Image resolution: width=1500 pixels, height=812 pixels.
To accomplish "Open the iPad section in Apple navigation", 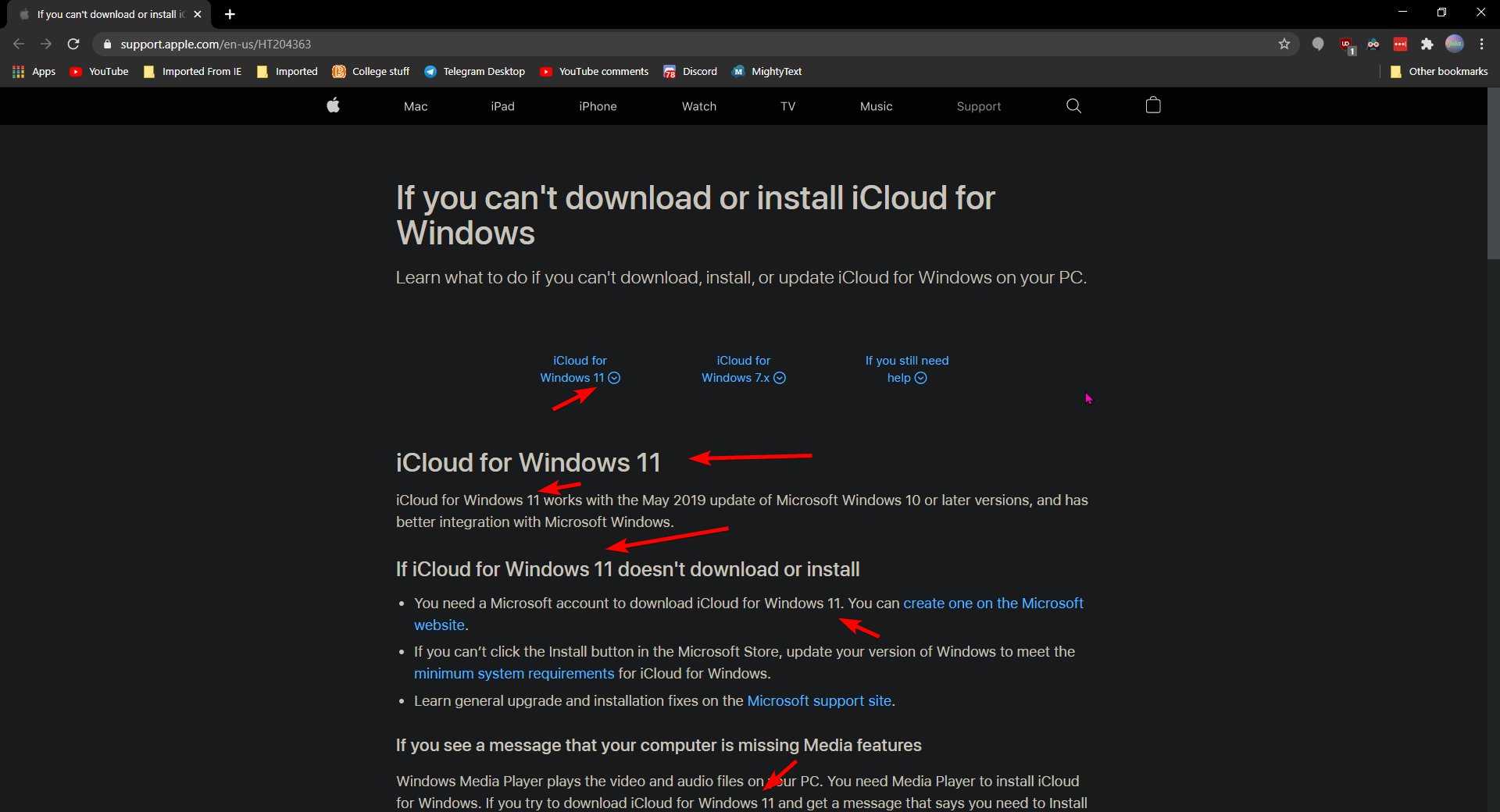I will click(x=502, y=106).
